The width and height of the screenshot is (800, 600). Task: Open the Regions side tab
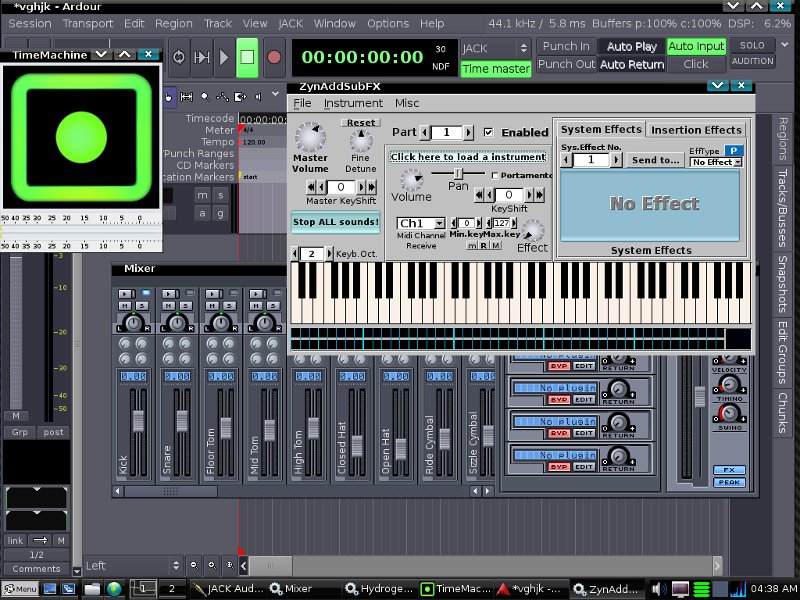tap(782, 139)
